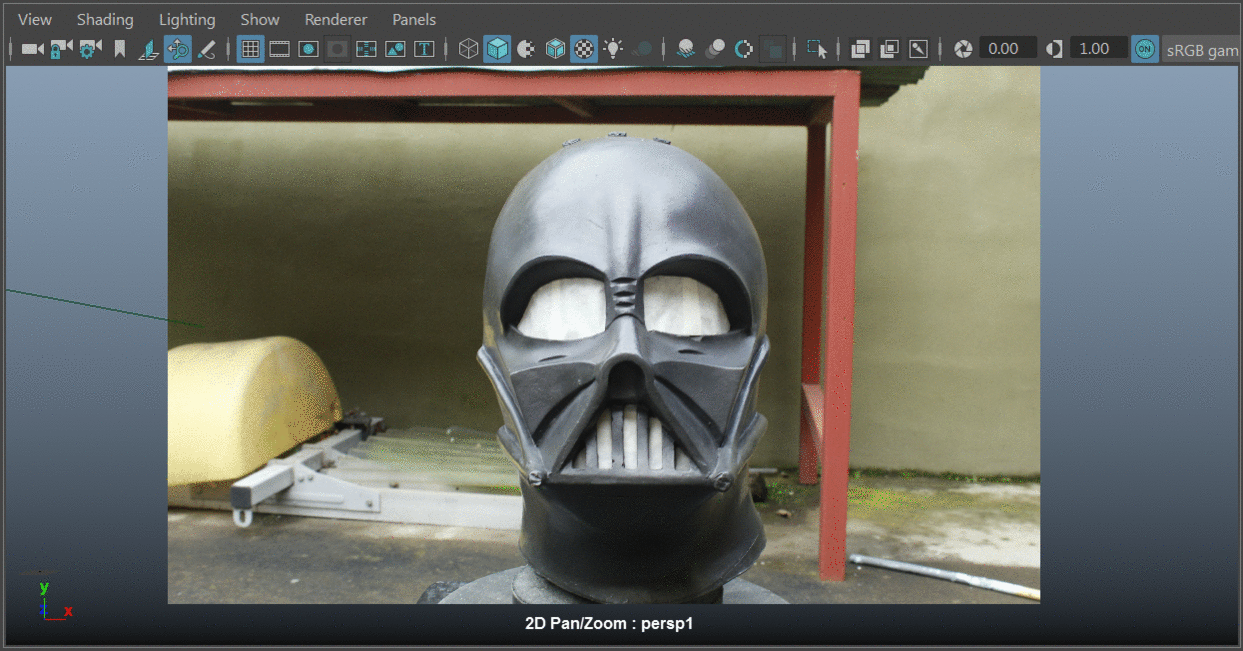
Task: Click the Gamma value field 1.00
Action: click(x=1099, y=48)
